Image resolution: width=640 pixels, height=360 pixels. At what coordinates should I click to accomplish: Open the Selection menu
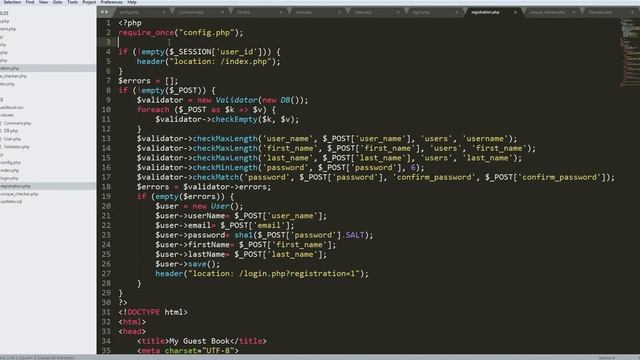(x=11, y=2)
